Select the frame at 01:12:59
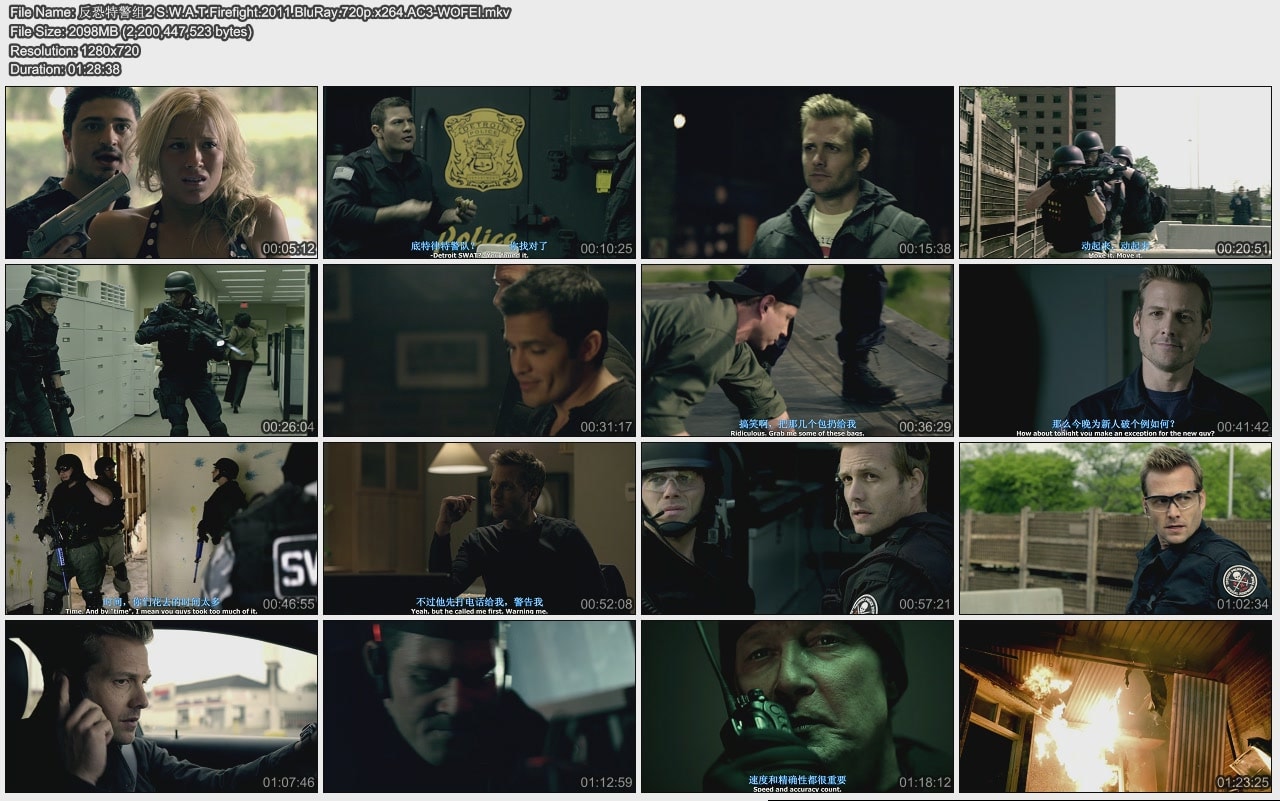The width and height of the screenshot is (1280, 801). (x=479, y=706)
